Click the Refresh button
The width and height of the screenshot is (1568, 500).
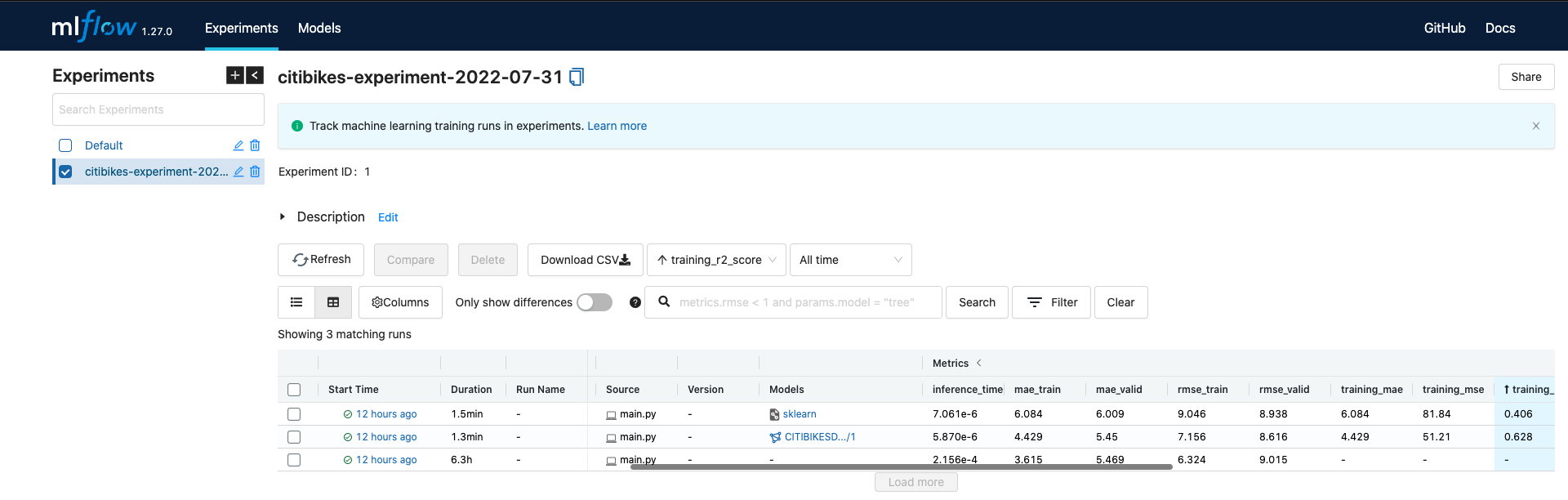(321, 260)
